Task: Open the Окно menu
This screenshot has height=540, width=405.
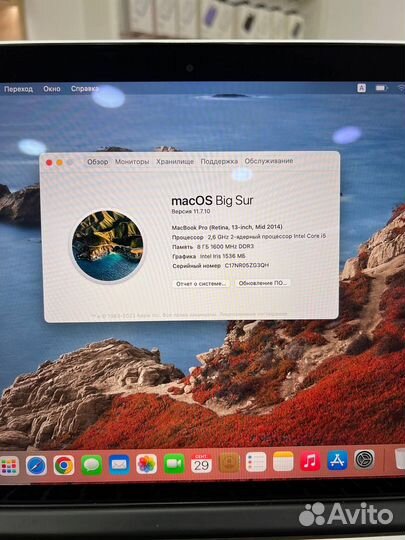Action: tap(52, 89)
